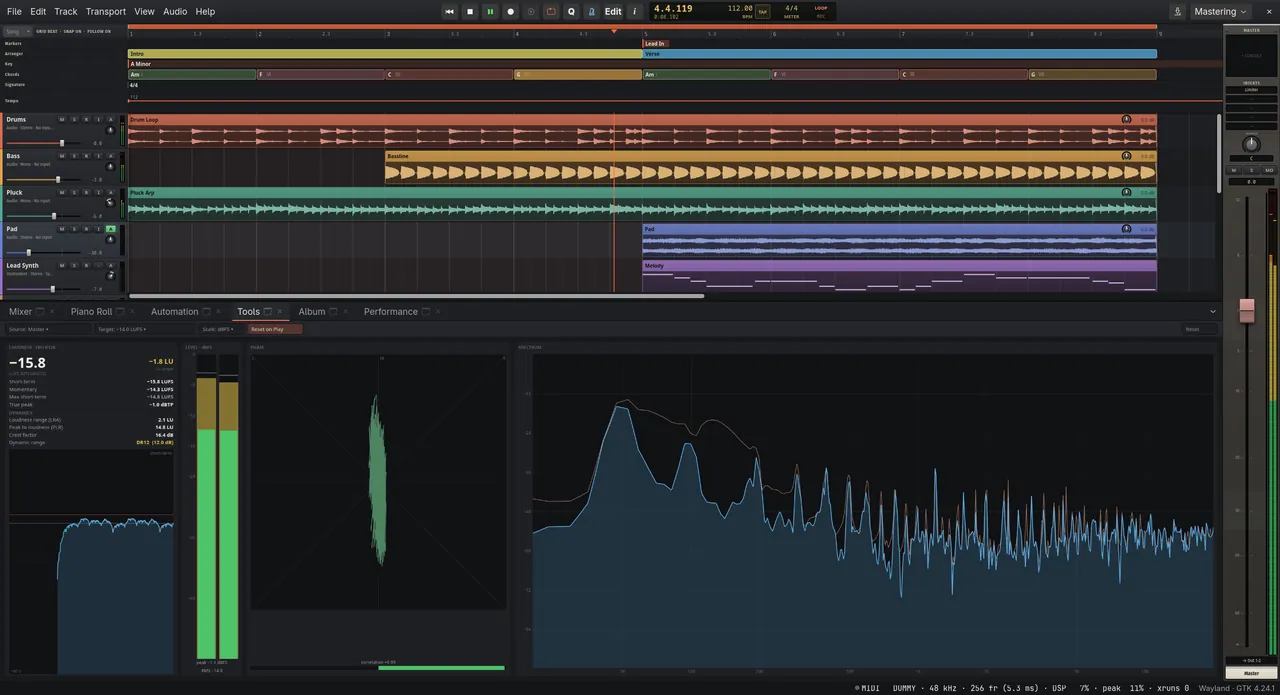1280x695 pixels.
Task: Select the Limiter insert on master strip
Action: (x=1251, y=90)
